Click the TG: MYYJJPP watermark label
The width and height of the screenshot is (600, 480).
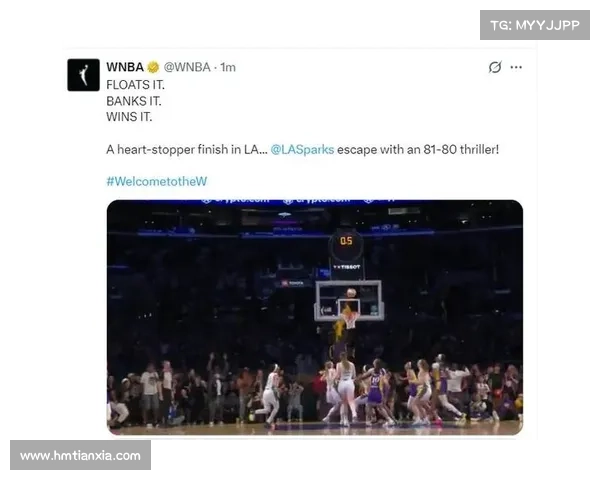[x=535, y=25]
